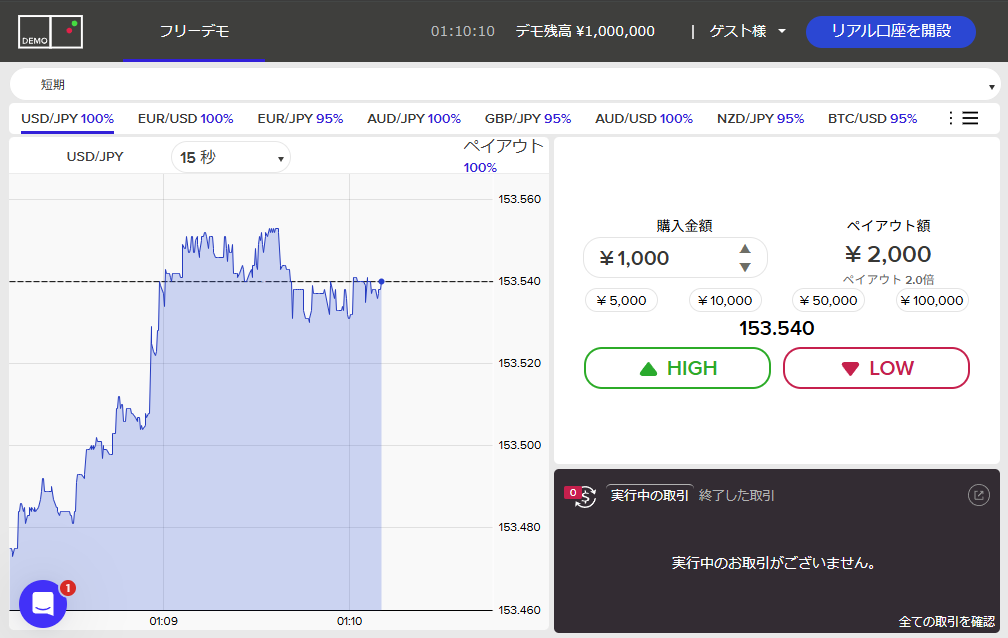Expand the 15 秒 duration dropdown
Screen dimensions: 1008x638
pyautogui.click(x=231, y=157)
